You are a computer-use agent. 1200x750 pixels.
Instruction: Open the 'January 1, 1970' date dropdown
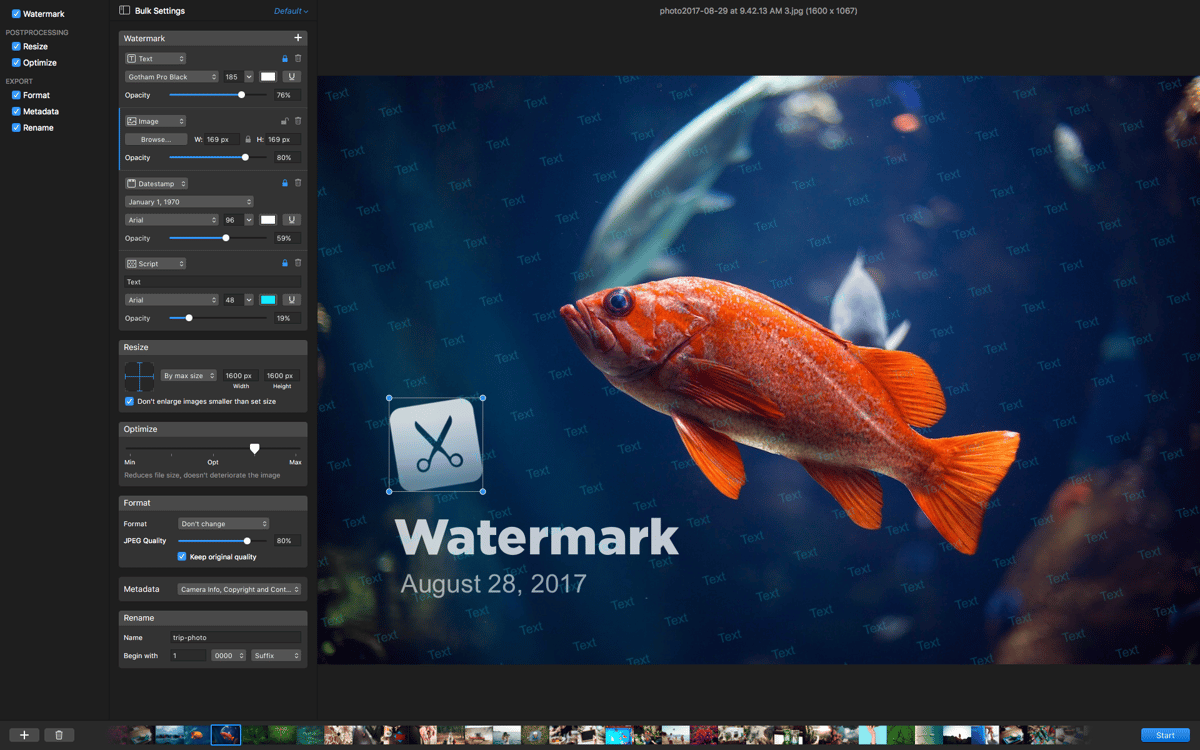pyautogui.click(x=188, y=201)
